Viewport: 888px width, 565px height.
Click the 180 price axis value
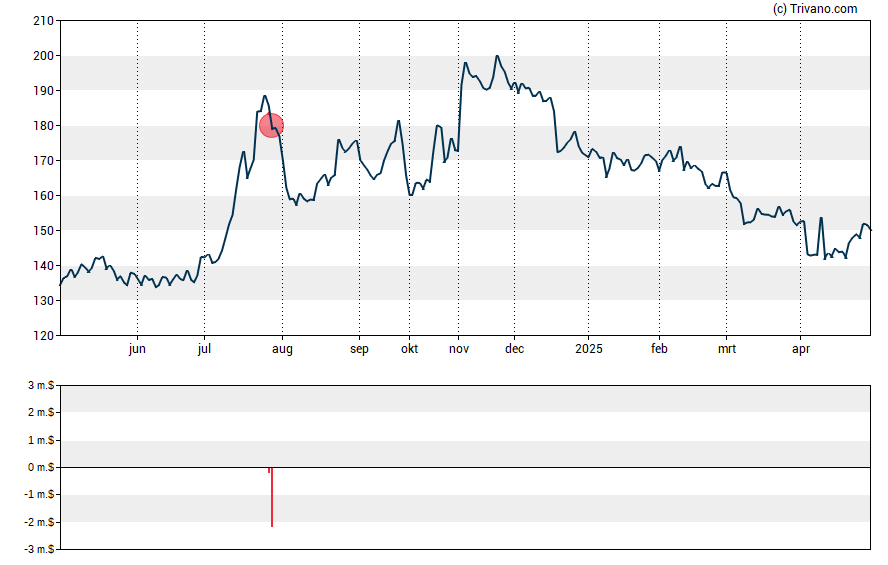[44, 126]
